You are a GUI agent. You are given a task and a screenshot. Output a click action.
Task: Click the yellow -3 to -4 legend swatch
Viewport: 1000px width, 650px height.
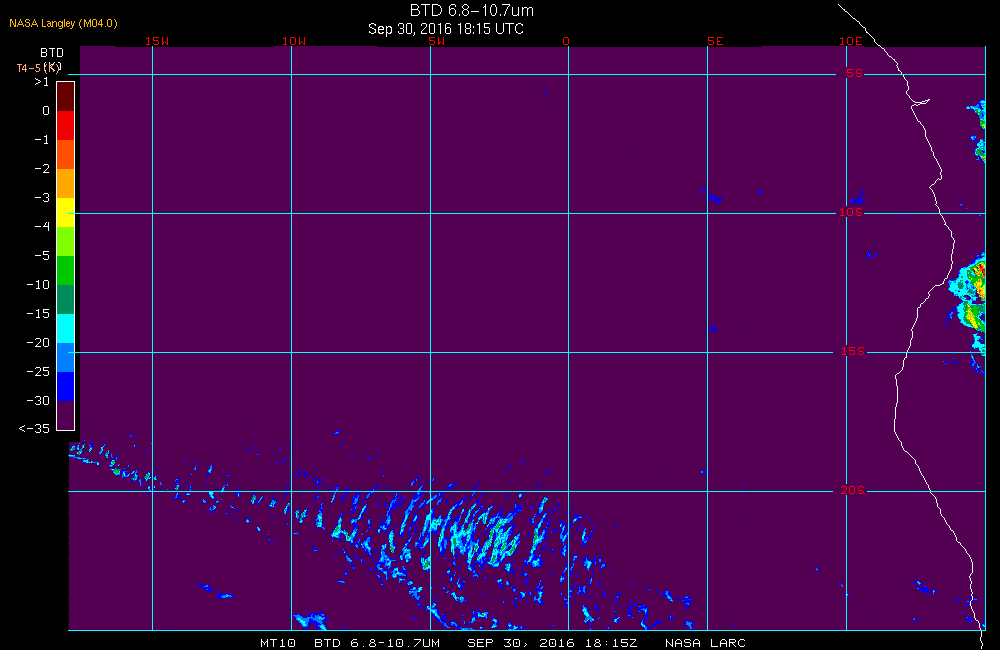(x=66, y=212)
